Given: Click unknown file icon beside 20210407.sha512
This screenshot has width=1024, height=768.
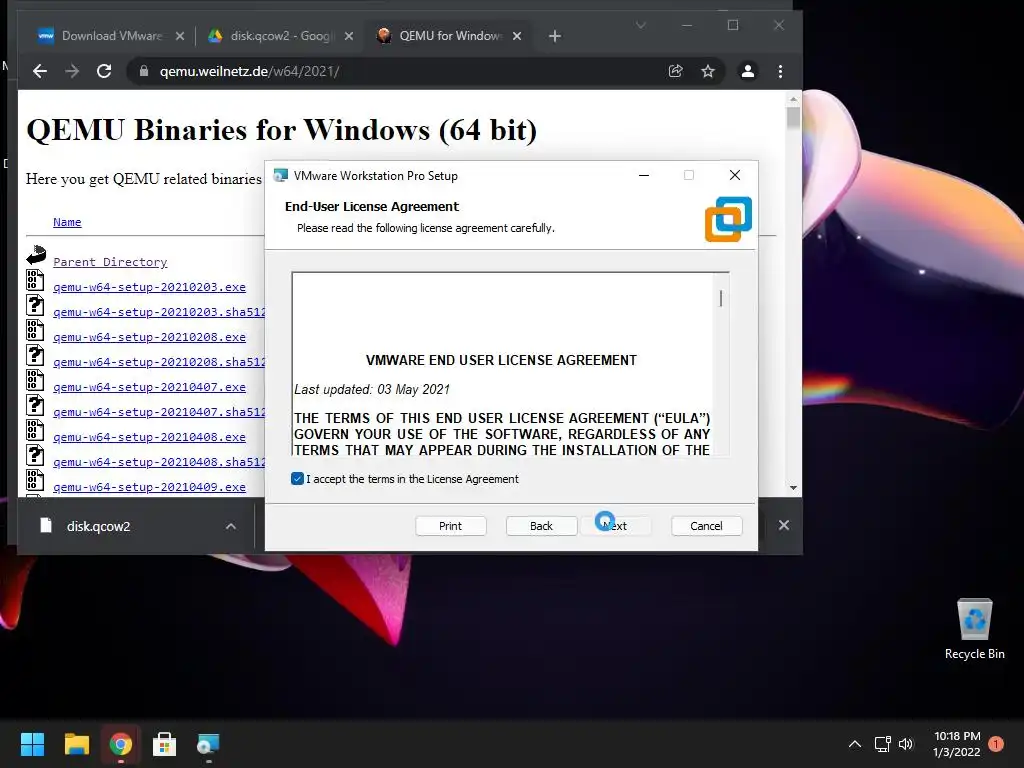Looking at the screenshot, I should (x=35, y=405).
